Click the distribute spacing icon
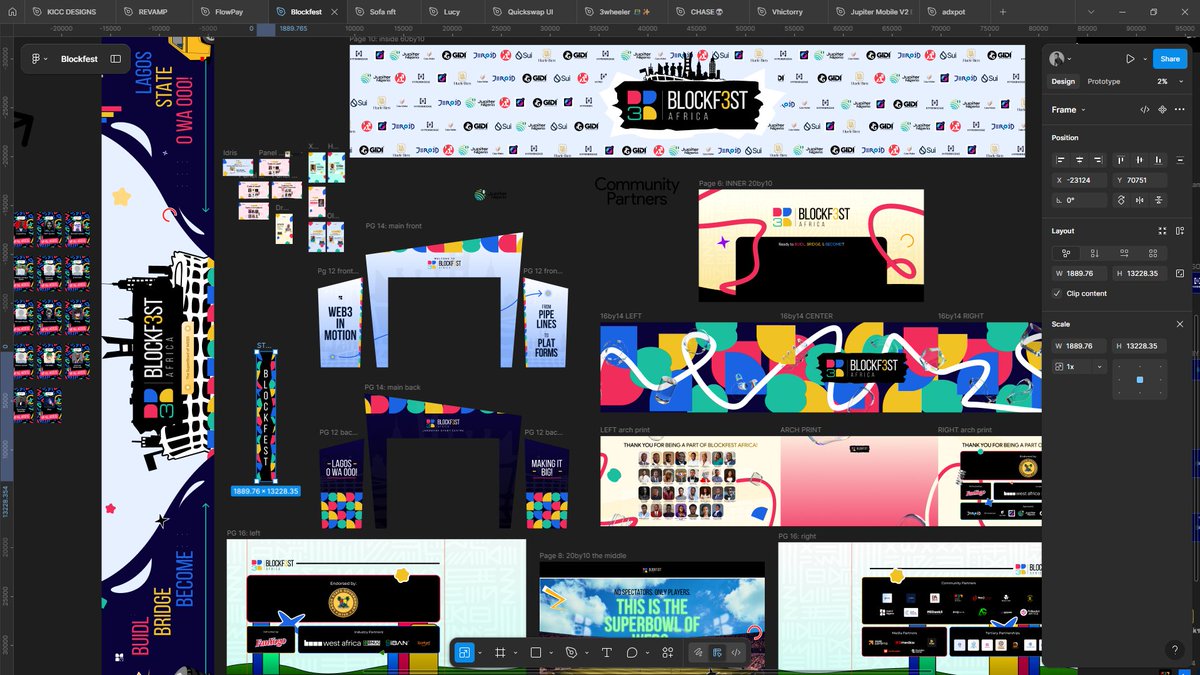Viewport: 1200px width, 675px height. coord(1180,160)
